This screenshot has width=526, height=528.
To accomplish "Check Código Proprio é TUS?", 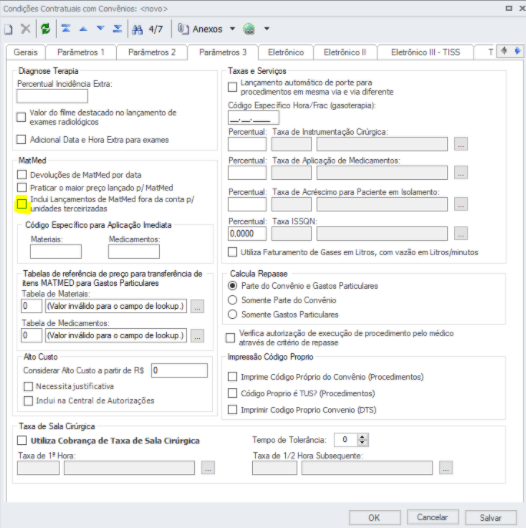I will (232, 393).
